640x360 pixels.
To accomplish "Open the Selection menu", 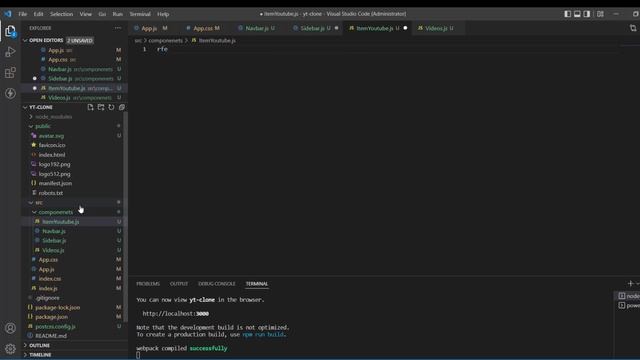I will coord(61,14).
